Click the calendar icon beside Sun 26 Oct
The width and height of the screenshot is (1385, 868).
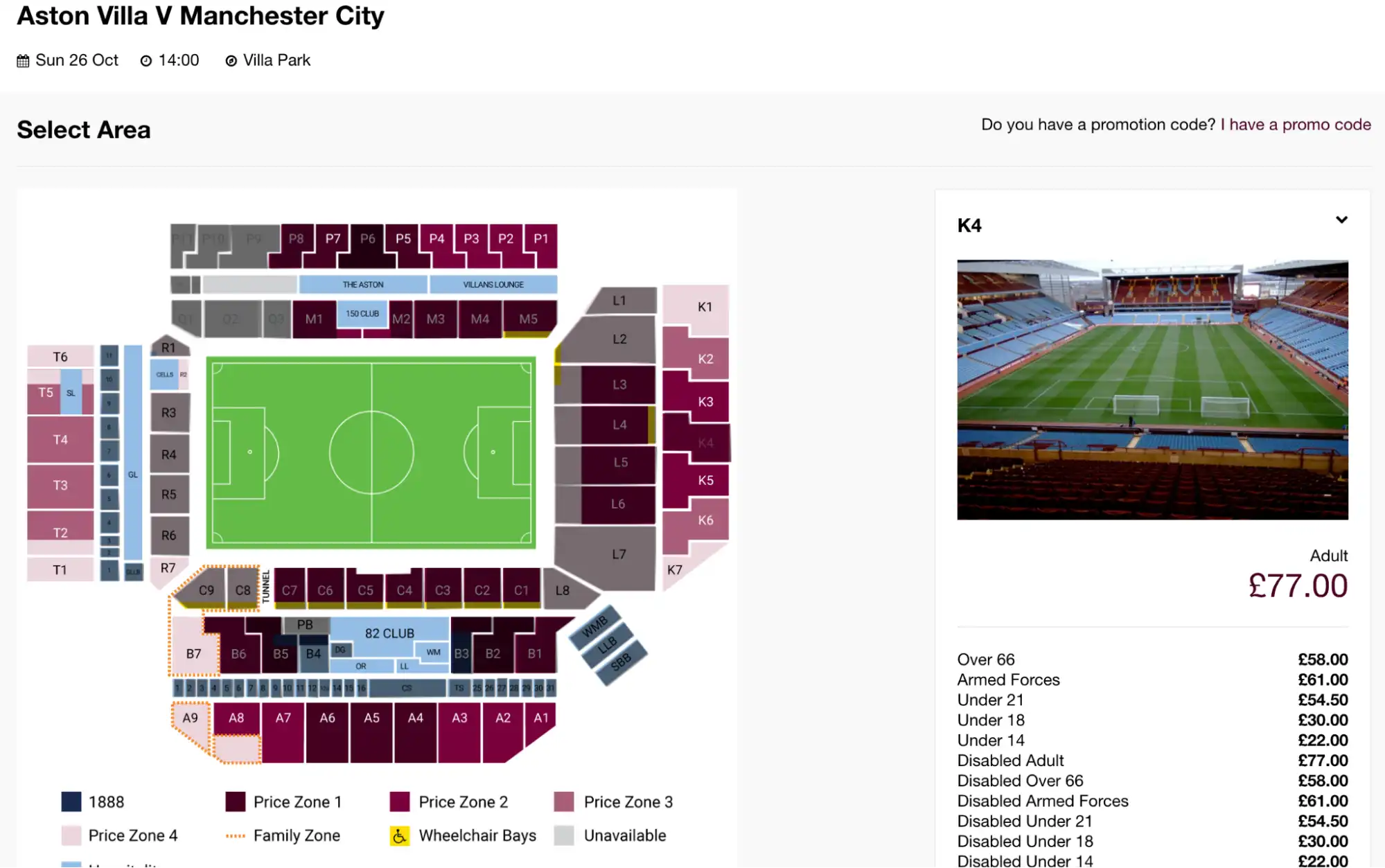click(23, 60)
